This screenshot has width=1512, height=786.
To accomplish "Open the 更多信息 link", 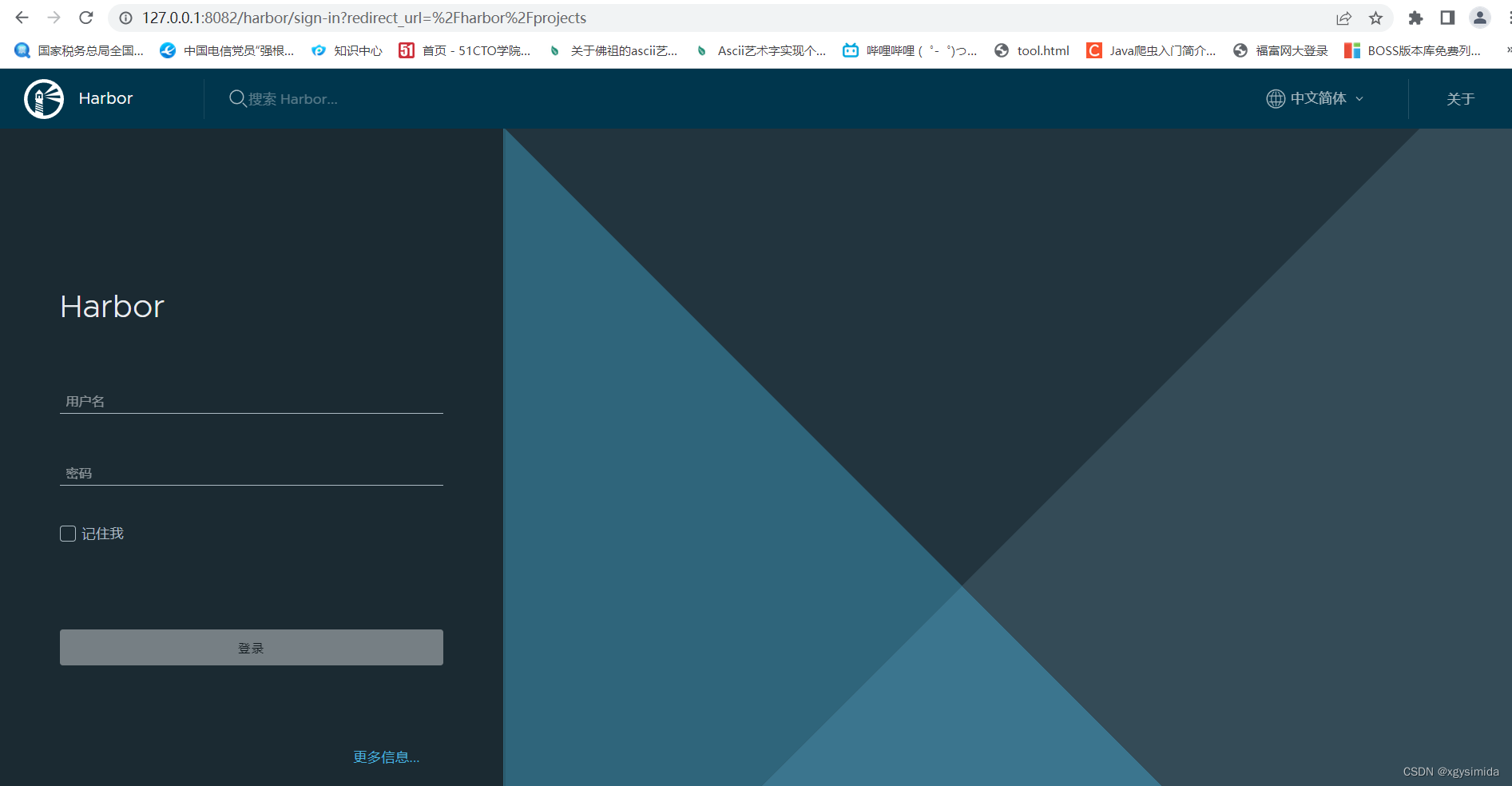I will tap(386, 756).
